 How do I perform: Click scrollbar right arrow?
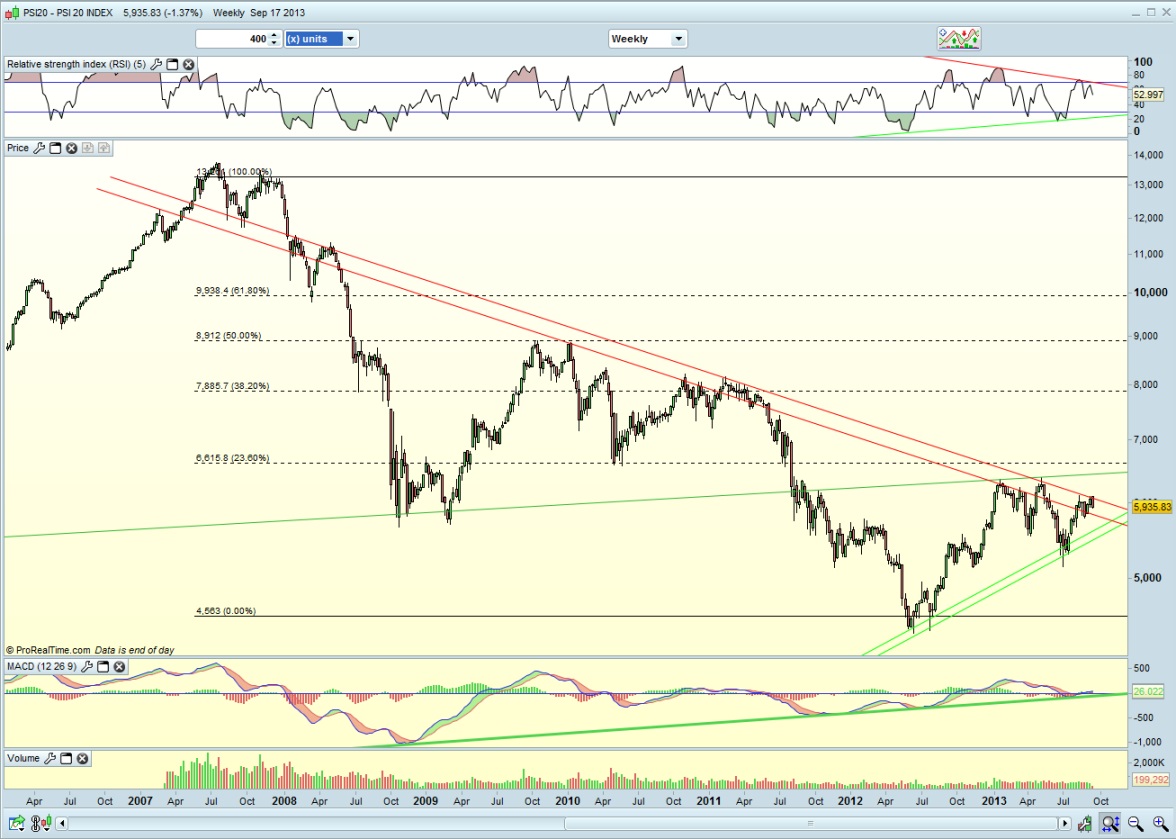(x=1064, y=823)
